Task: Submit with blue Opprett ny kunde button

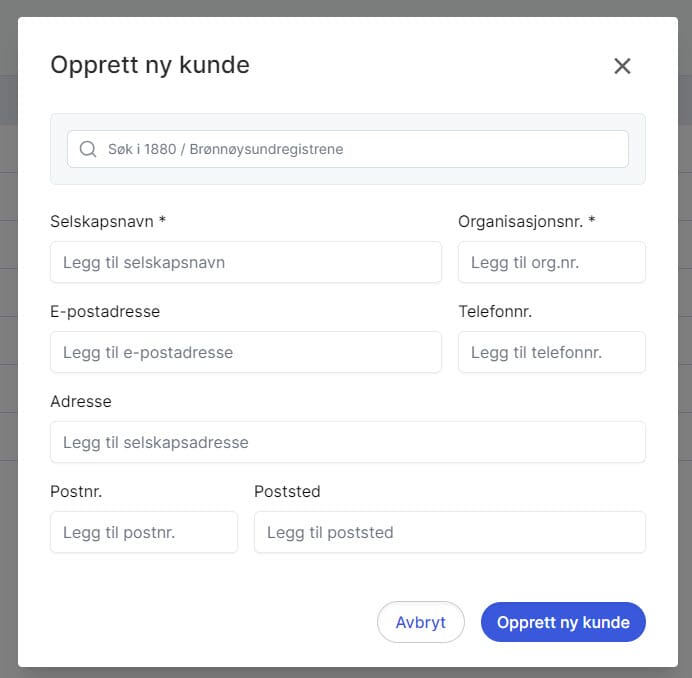Action: 563,622
